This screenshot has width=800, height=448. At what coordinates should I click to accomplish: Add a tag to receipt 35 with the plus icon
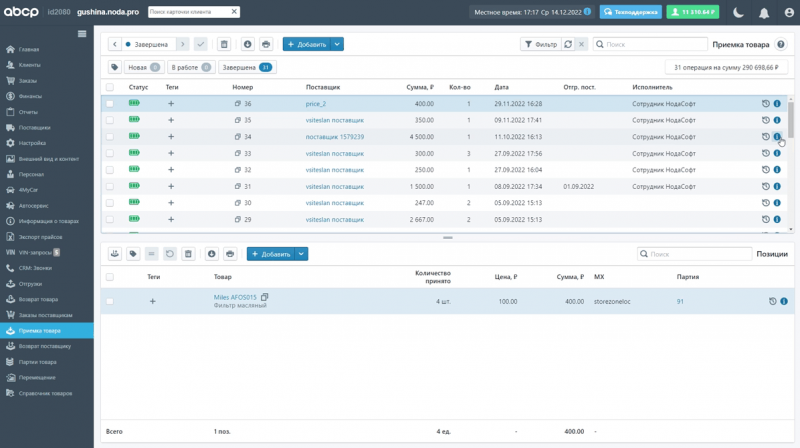tap(171, 120)
